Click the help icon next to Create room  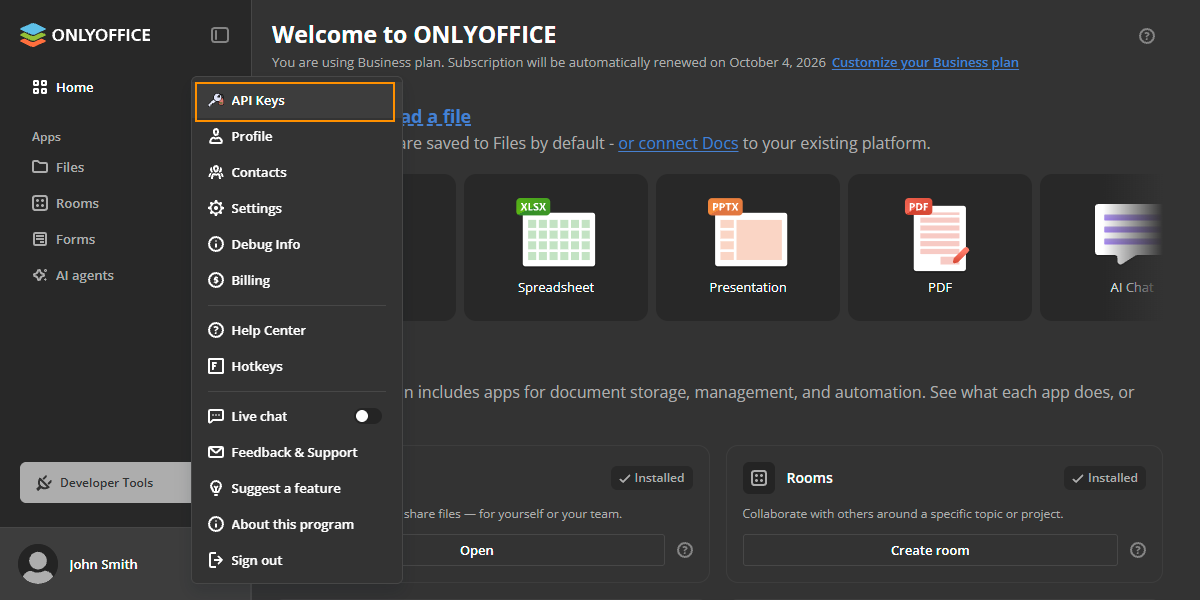pos(1138,550)
